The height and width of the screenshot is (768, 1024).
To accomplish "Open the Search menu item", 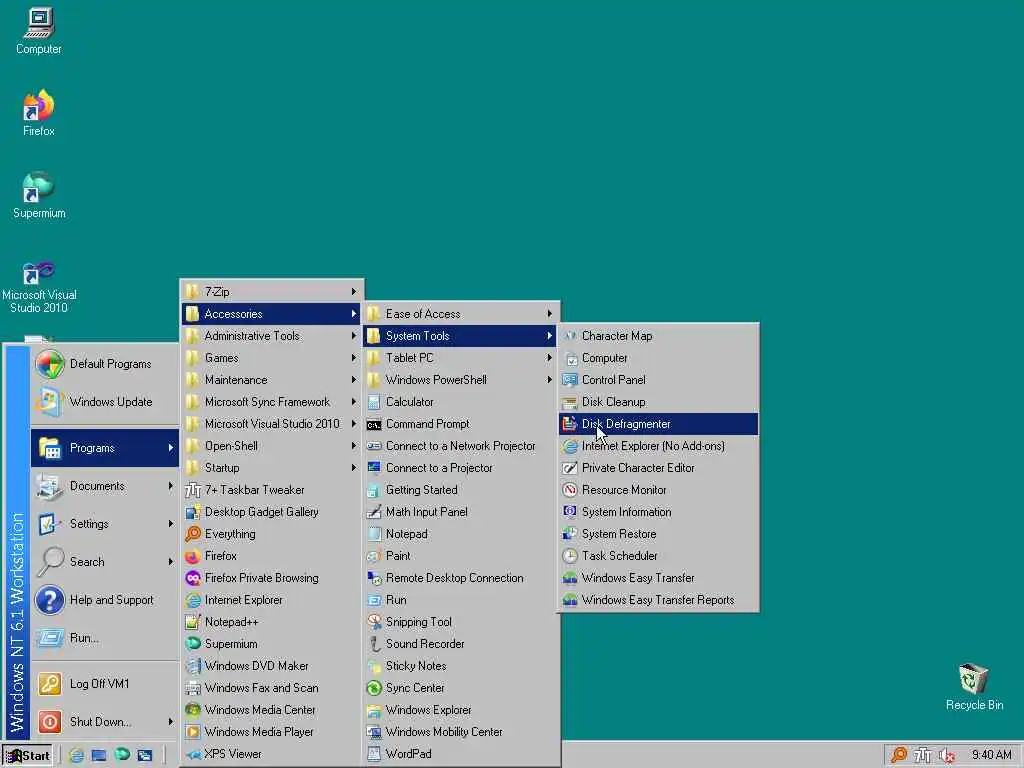I will 104,562.
